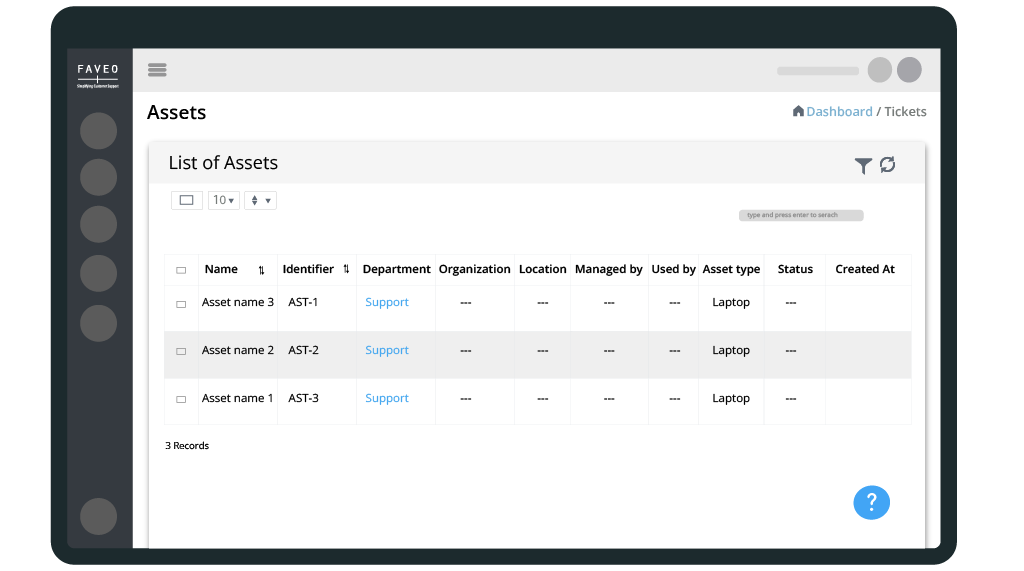The width and height of the screenshot is (1024, 571).
Task: Open the 10 records-per-page dropdown
Action: (224, 200)
